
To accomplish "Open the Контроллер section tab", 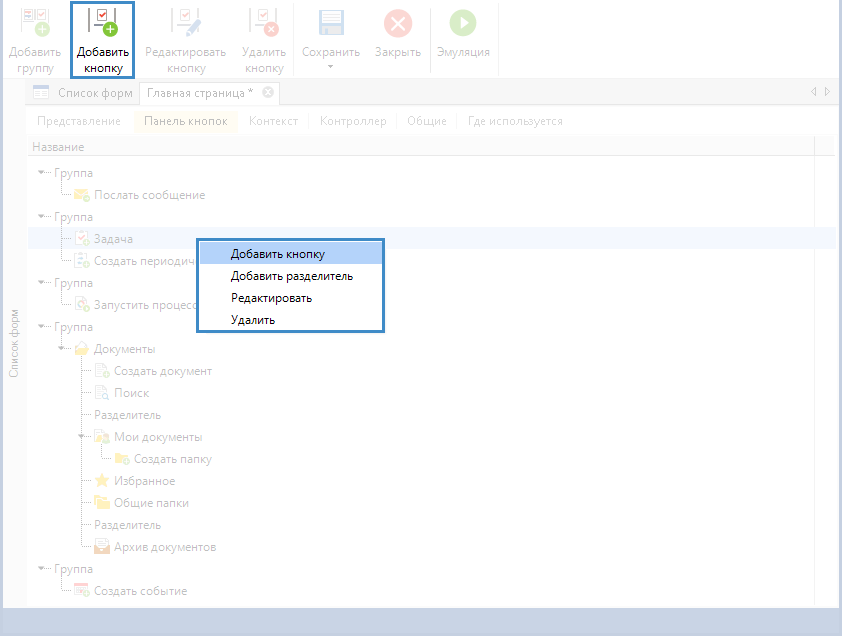I will (352, 121).
